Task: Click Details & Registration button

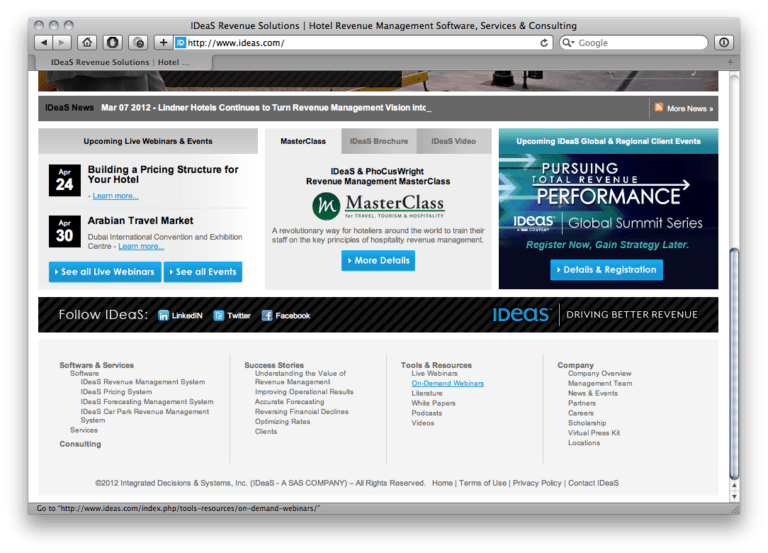Action: 606,270
